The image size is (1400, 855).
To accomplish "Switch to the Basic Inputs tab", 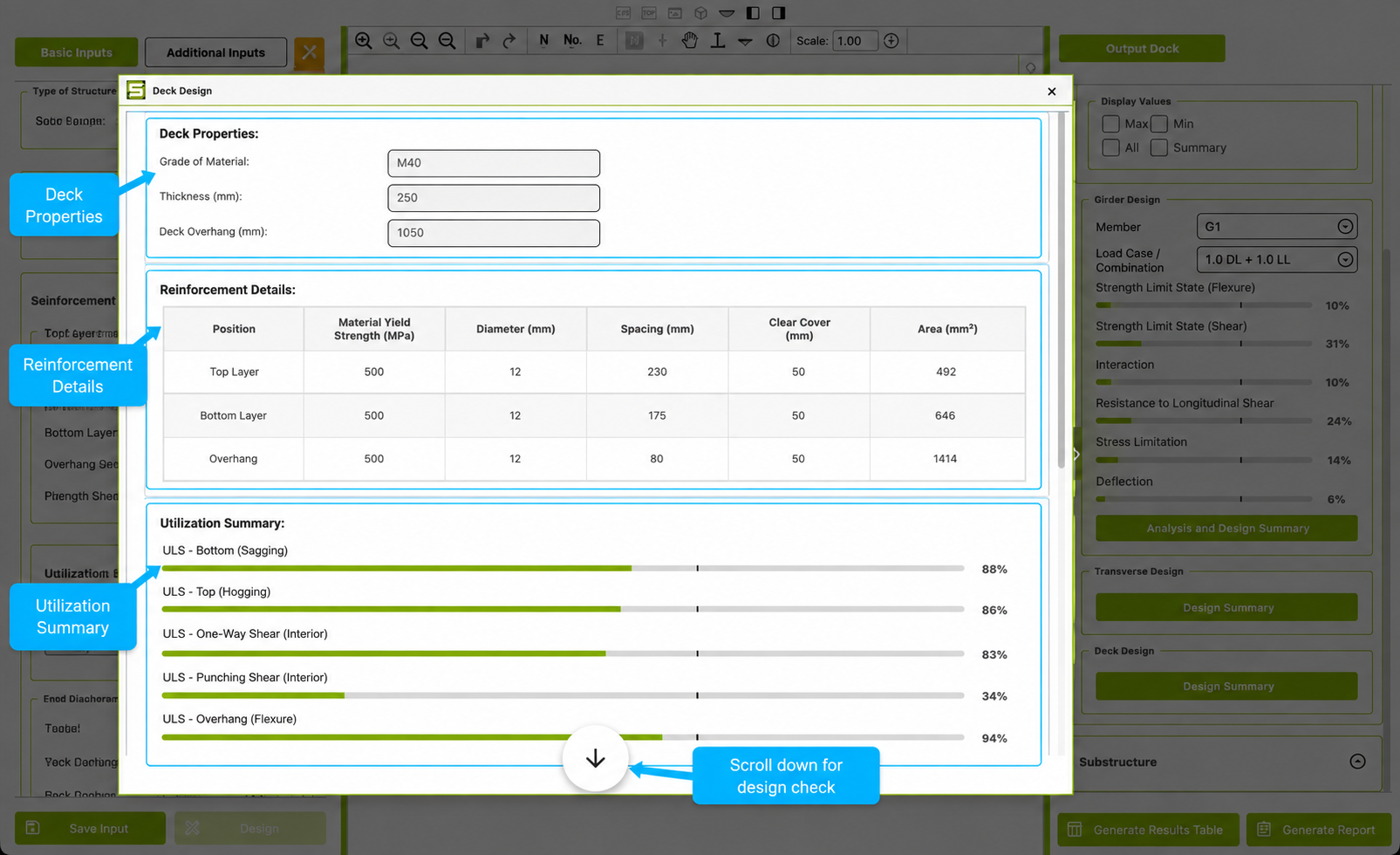I will (77, 52).
